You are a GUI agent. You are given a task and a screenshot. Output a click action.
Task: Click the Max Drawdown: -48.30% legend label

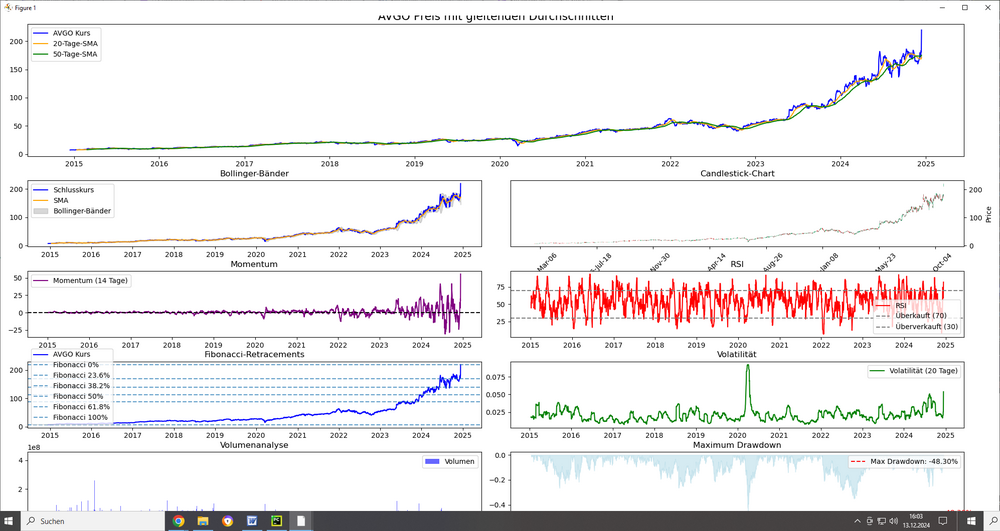point(914,461)
